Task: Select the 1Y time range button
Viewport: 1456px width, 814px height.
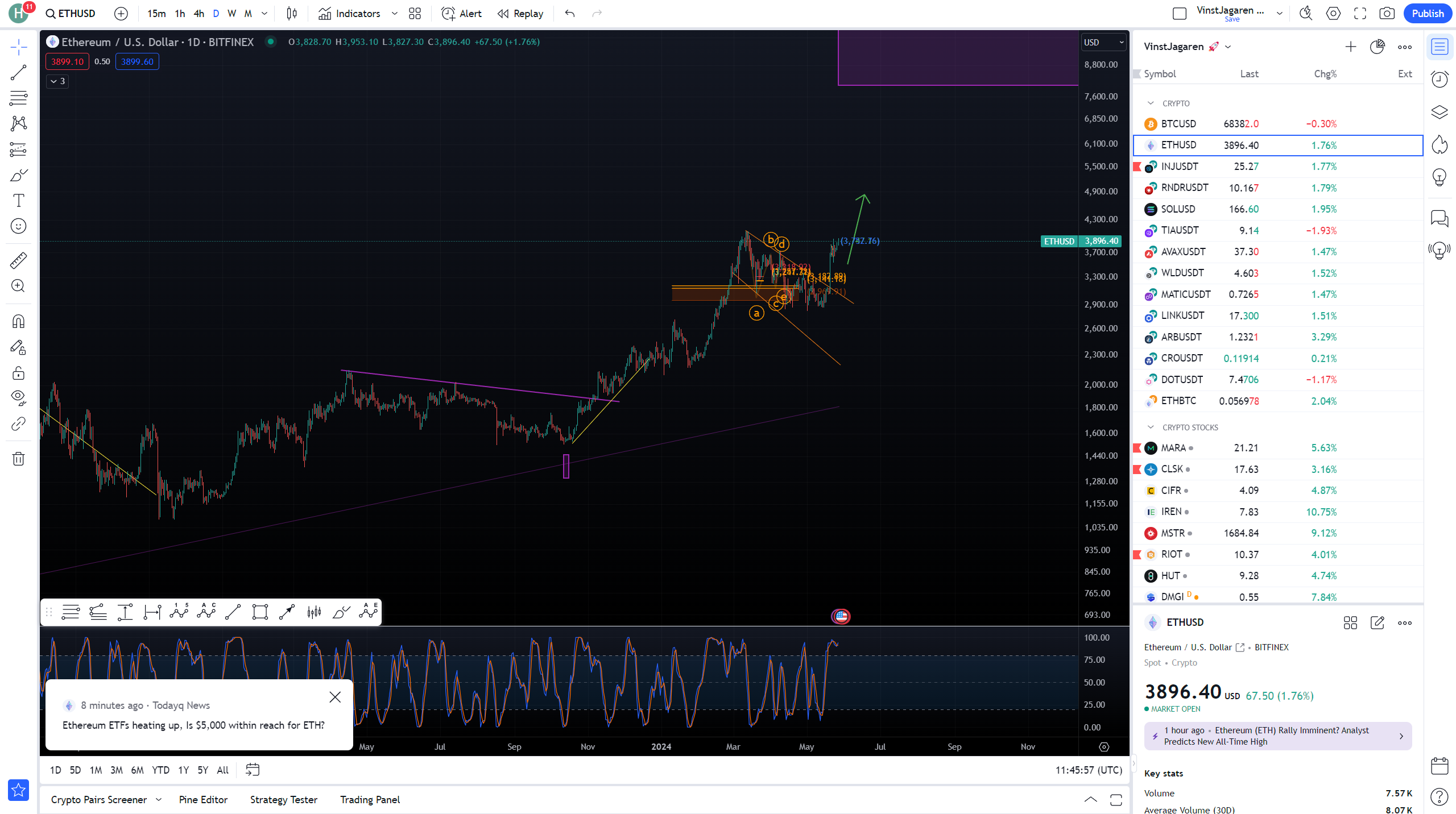Action: pos(183,770)
